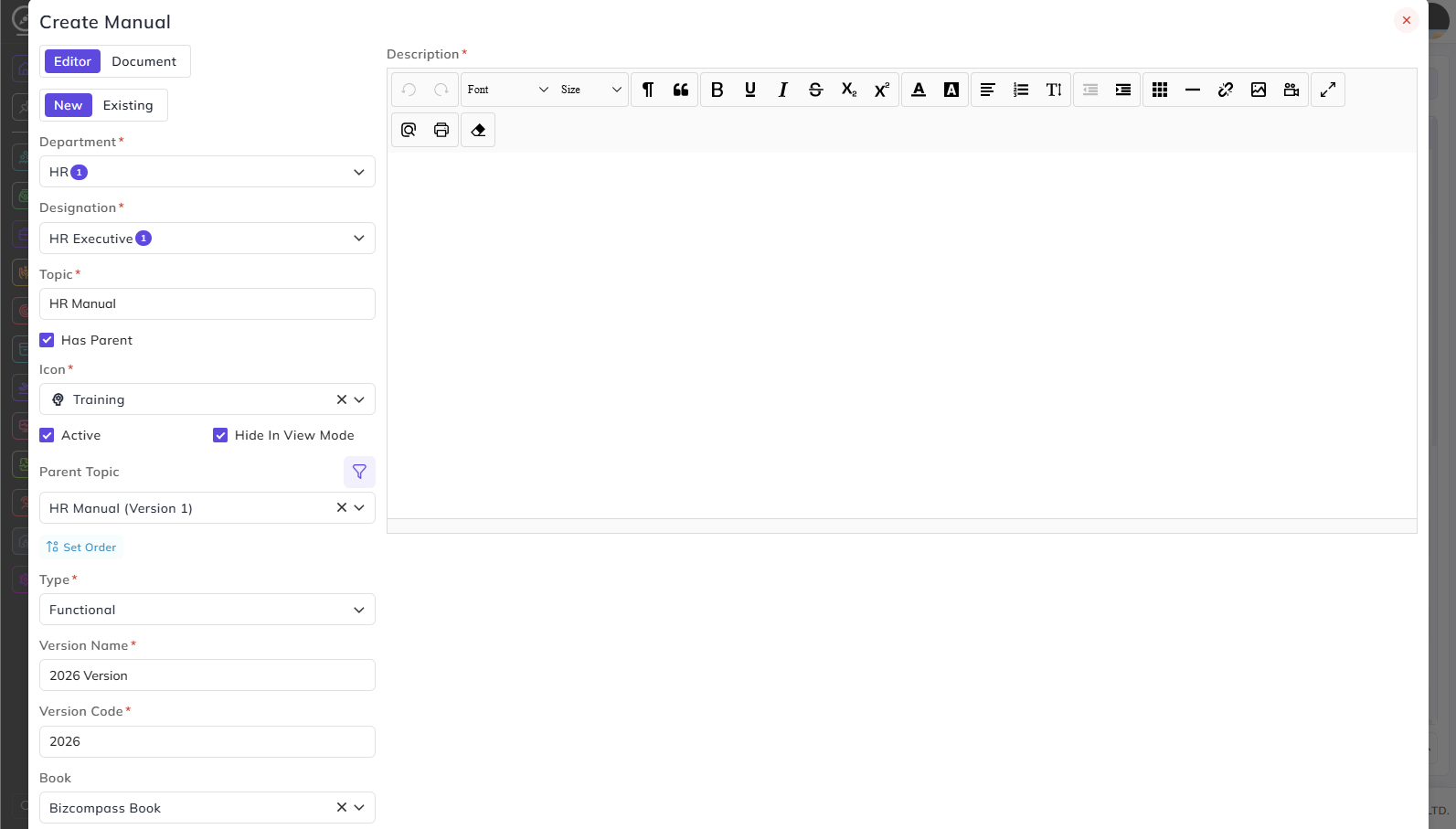
Task: Toggle the Has Parent checkbox
Action: [47, 340]
